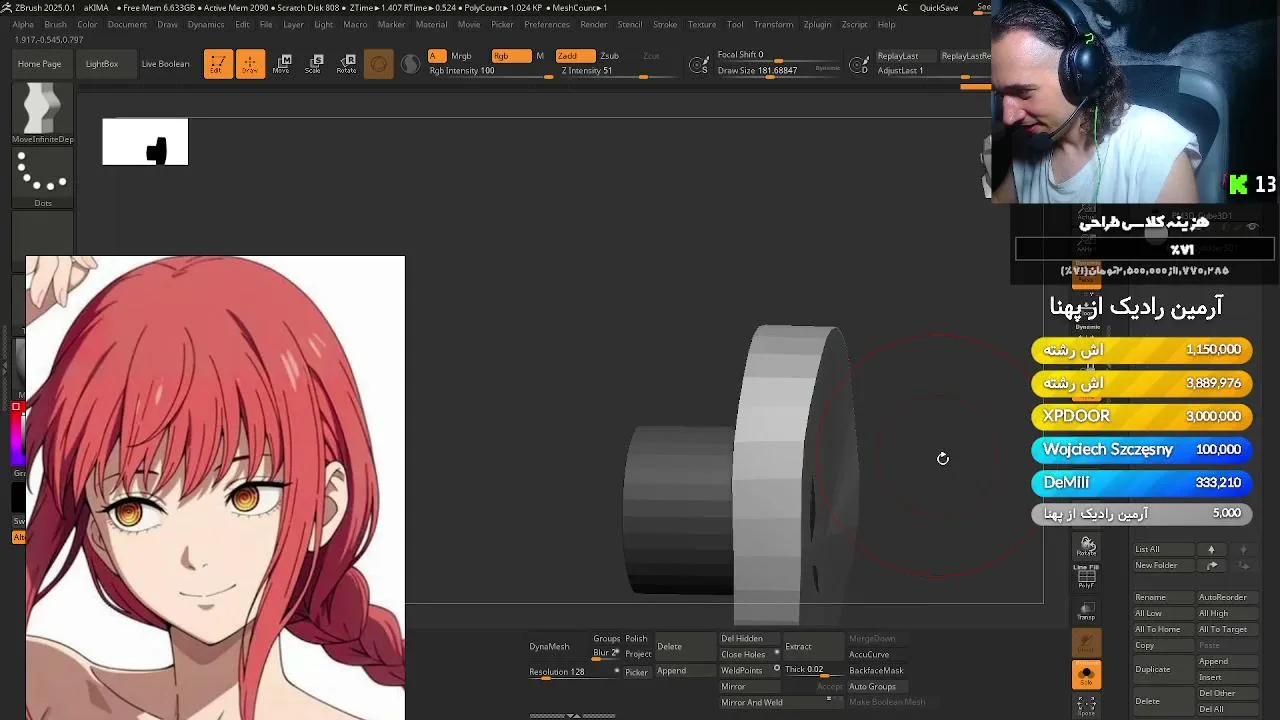Click the DynaMesh button
Screen dimensions: 1280x720
549,647
